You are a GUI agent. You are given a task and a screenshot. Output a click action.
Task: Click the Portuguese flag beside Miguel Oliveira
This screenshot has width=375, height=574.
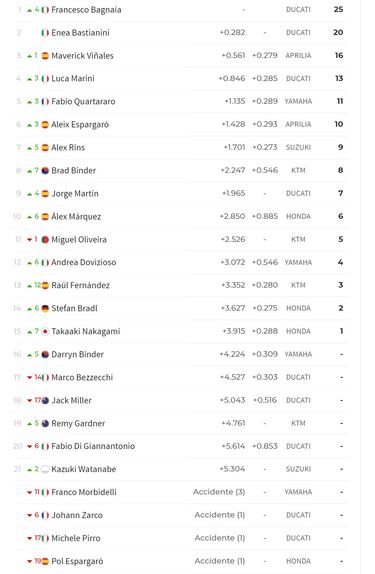[x=45, y=240]
